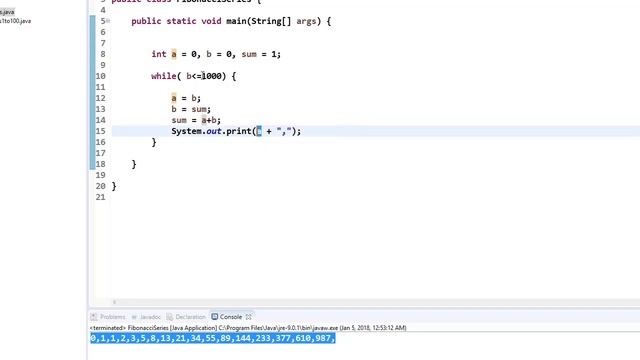Click 'int' keyword on line 8
The height and width of the screenshot is (360, 640).
pyautogui.click(x=159, y=54)
